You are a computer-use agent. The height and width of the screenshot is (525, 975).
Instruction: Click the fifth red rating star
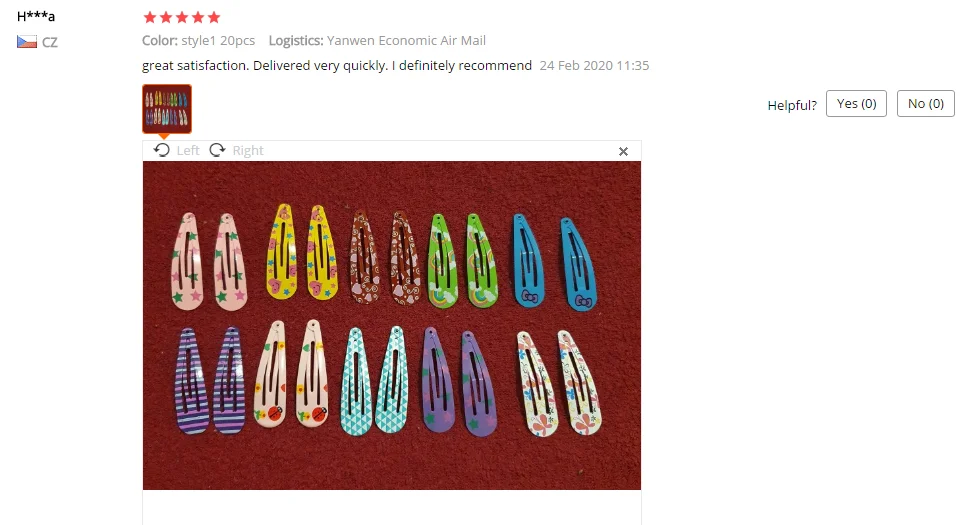coord(214,17)
